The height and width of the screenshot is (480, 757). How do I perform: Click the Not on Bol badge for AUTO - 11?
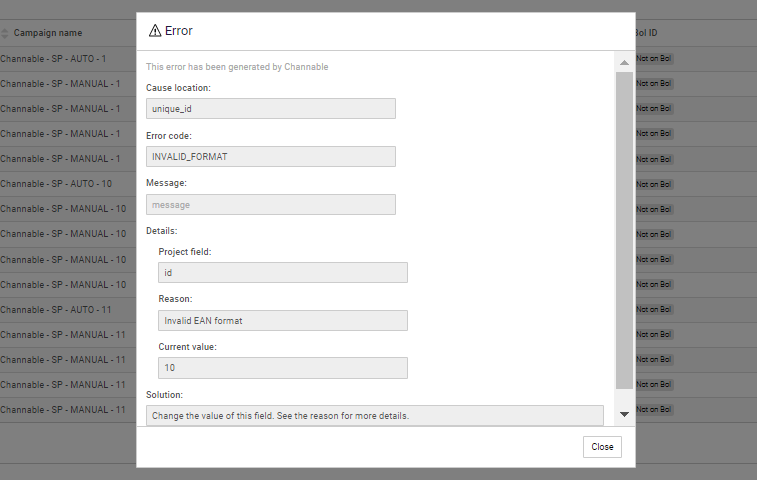654,310
